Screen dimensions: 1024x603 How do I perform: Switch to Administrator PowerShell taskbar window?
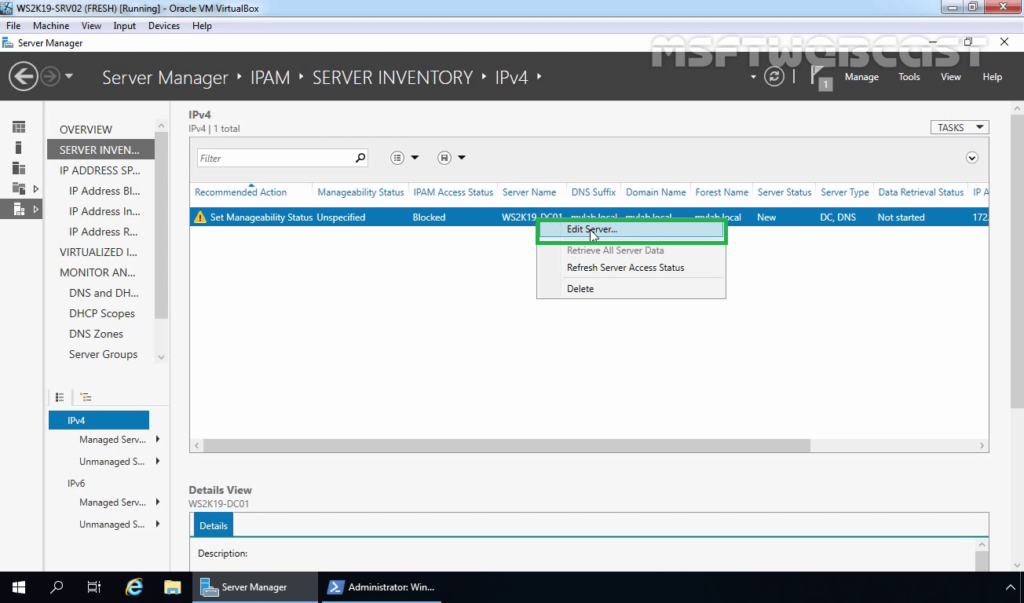pos(381,587)
